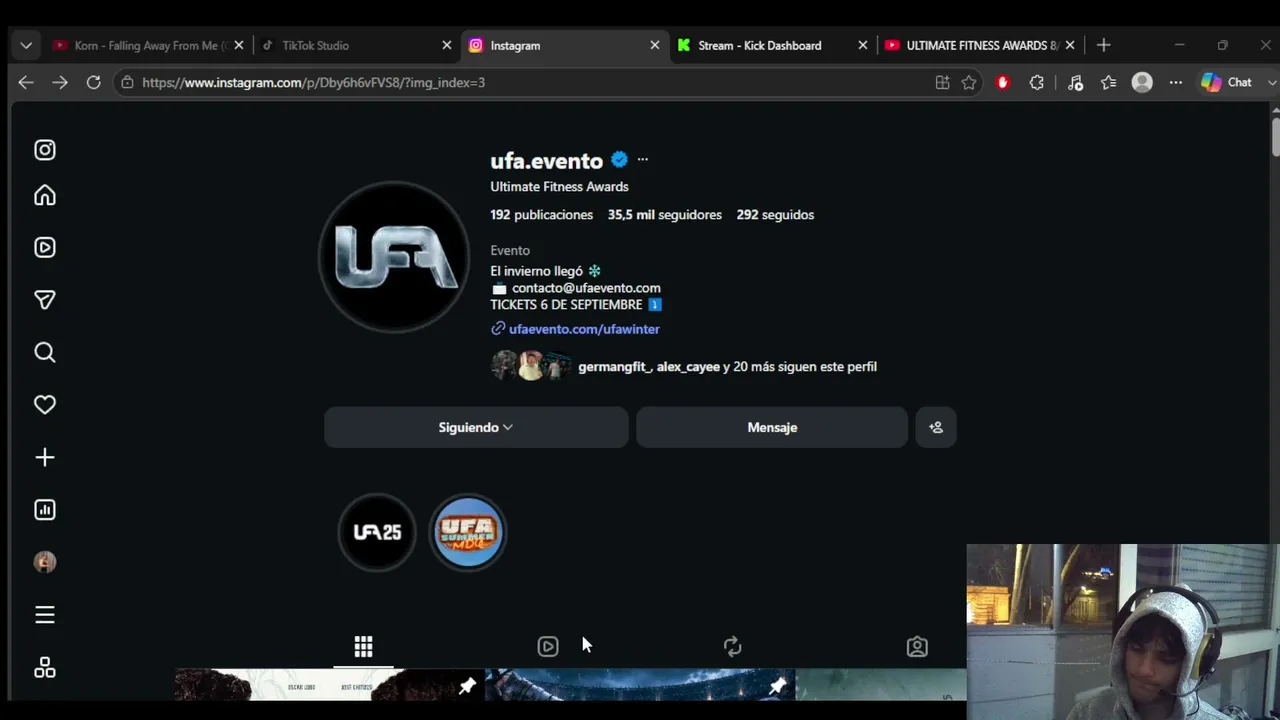Open the dashboard chart icon in sidebar
The image size is (1280, 720).
(45, 510)
